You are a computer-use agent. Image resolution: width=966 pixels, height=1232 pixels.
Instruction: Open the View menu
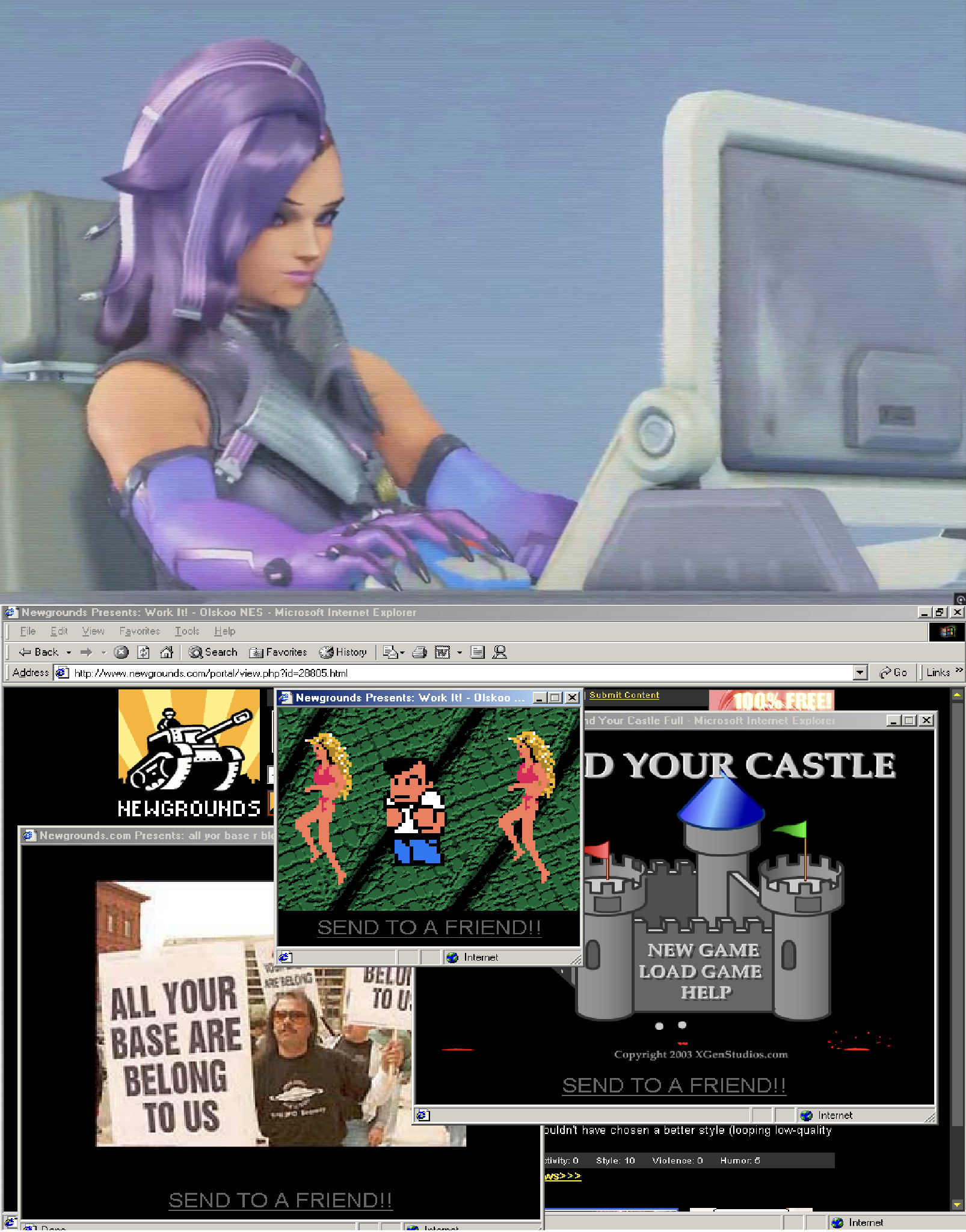pos(93,631)
